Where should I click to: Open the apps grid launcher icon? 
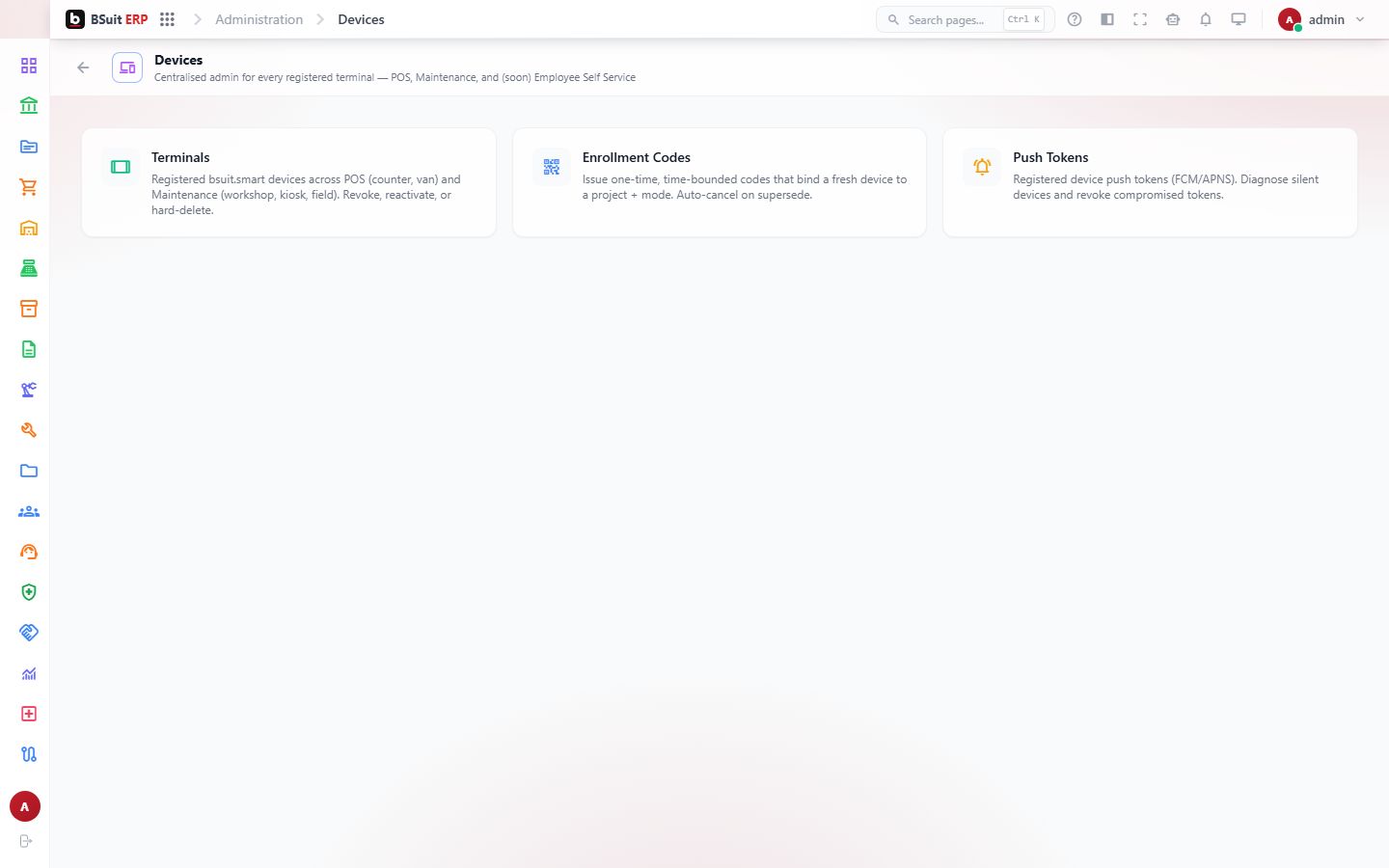point(167,19)
